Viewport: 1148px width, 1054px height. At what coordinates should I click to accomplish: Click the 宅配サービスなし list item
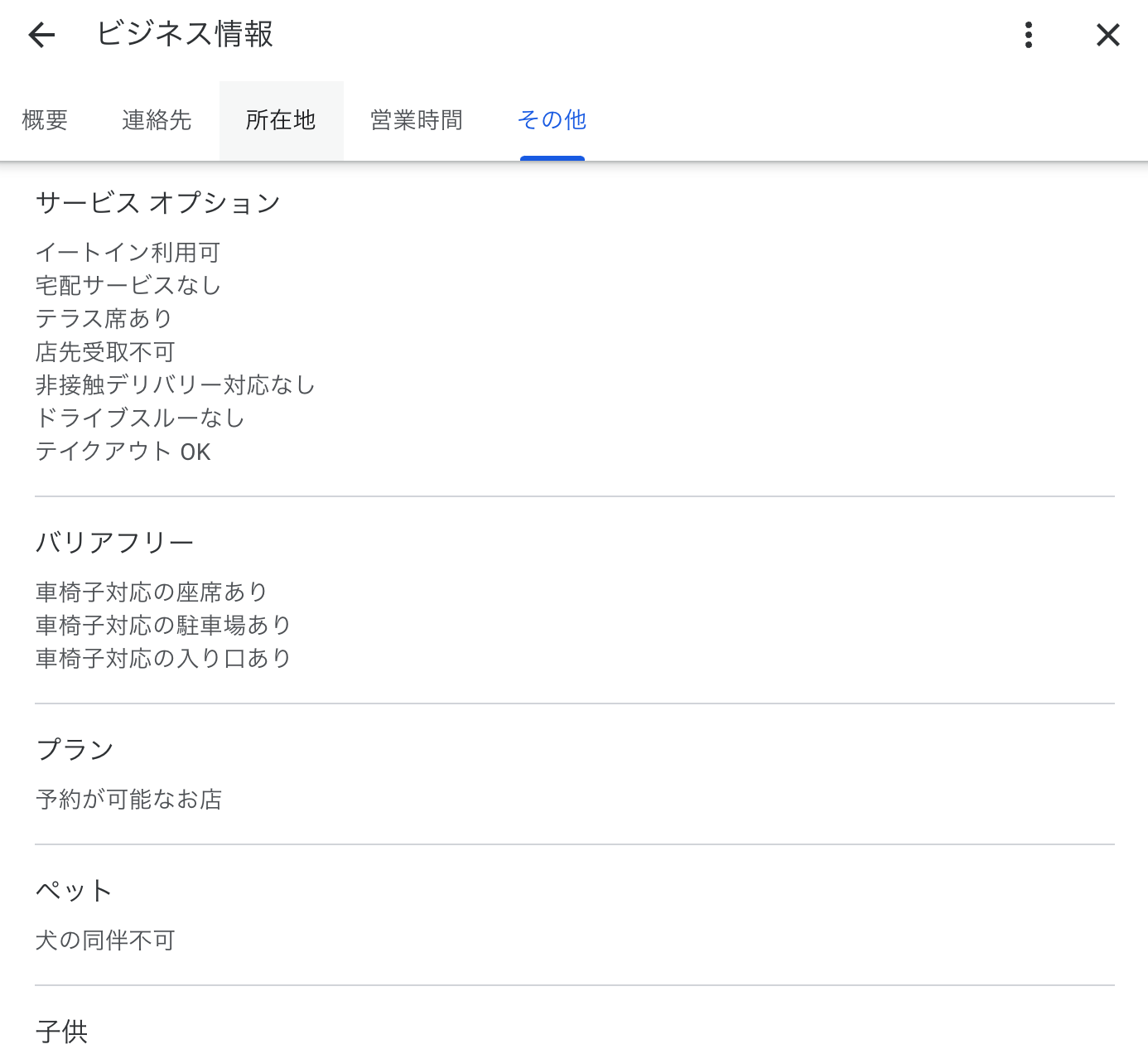127,285
